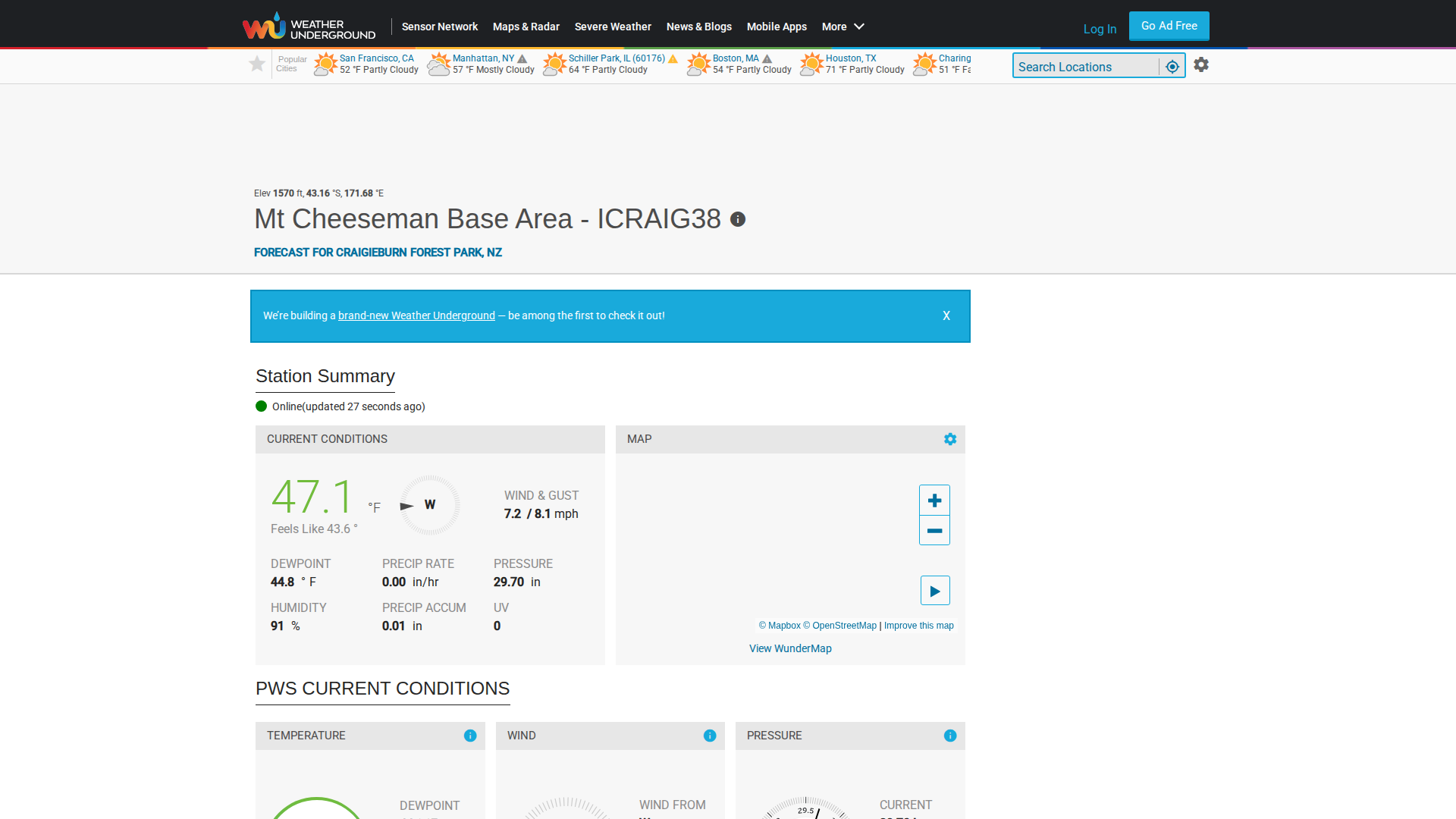Image resolution: width=1456 pixels, height=819 pixels.
Task: Expand the More menu dropdown
Action: click(843, 27)
